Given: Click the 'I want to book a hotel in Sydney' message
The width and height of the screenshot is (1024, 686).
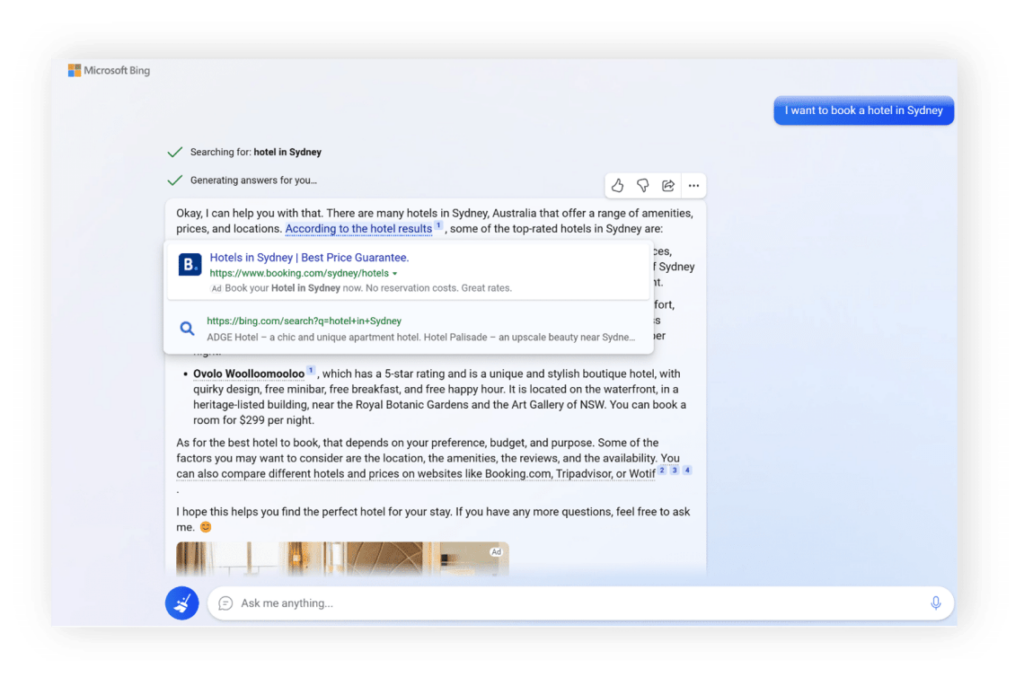Looking at the screenshot, I should (863, 111).
